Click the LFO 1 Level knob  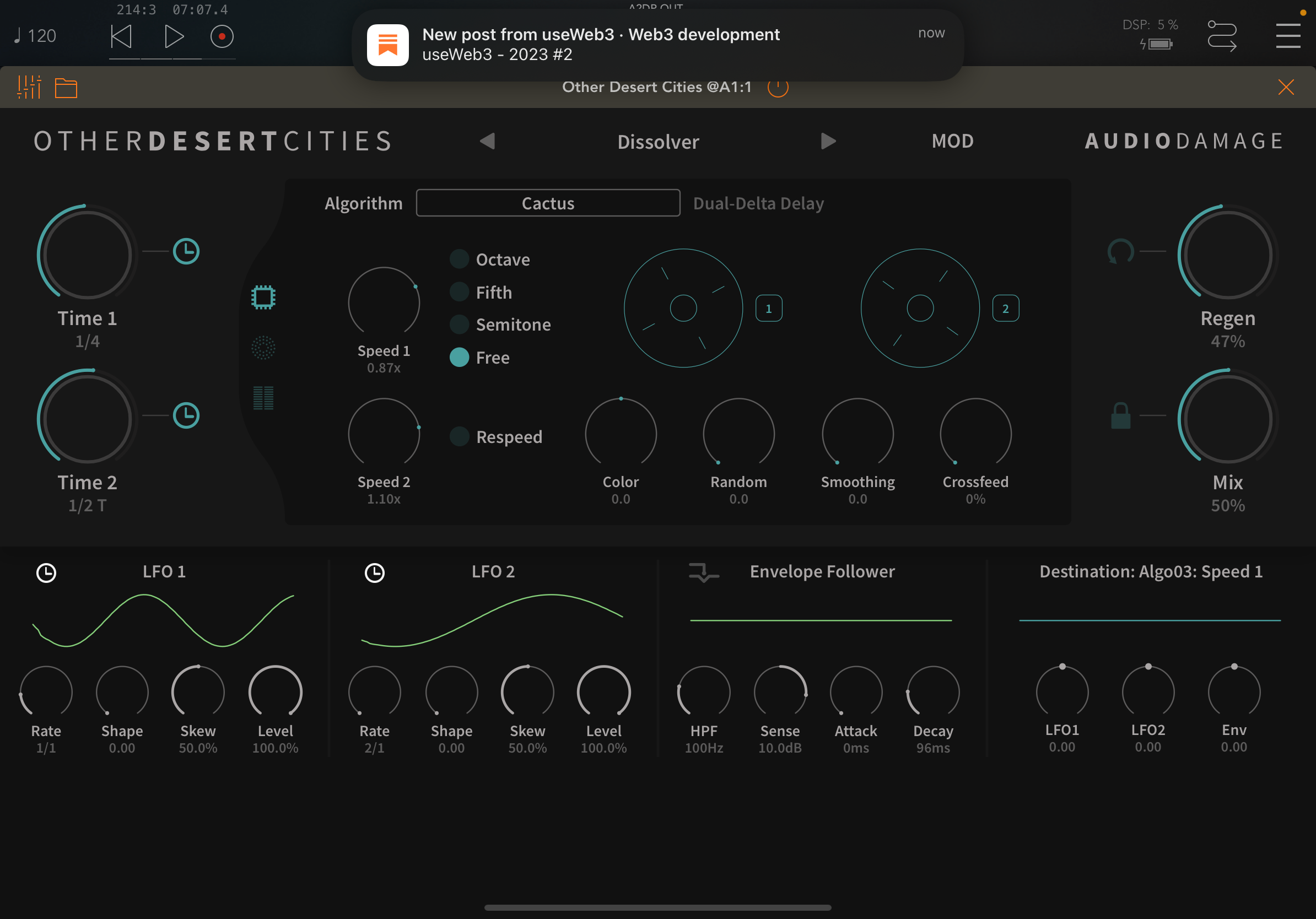(275, 691)
